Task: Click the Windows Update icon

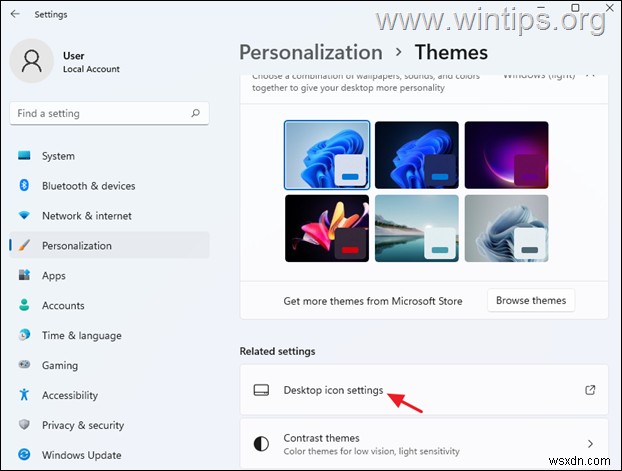Action: (24, 455)
